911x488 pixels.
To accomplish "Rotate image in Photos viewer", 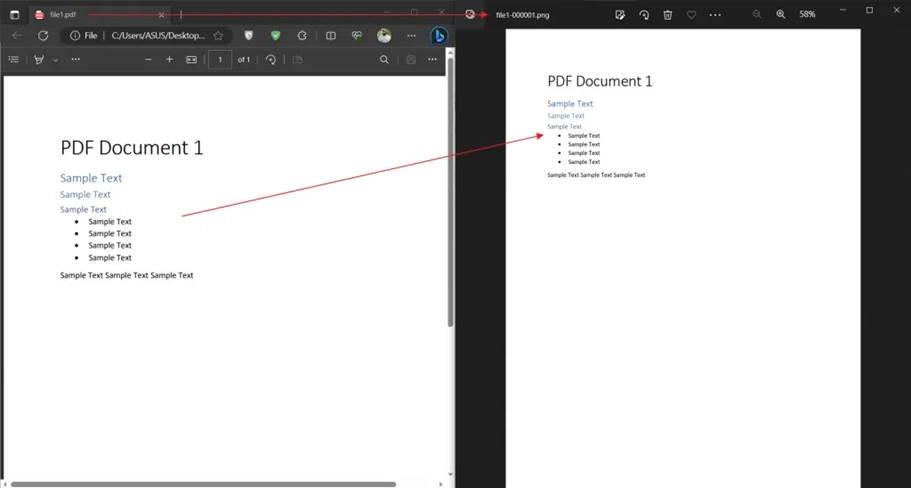I will click(644, 15).
